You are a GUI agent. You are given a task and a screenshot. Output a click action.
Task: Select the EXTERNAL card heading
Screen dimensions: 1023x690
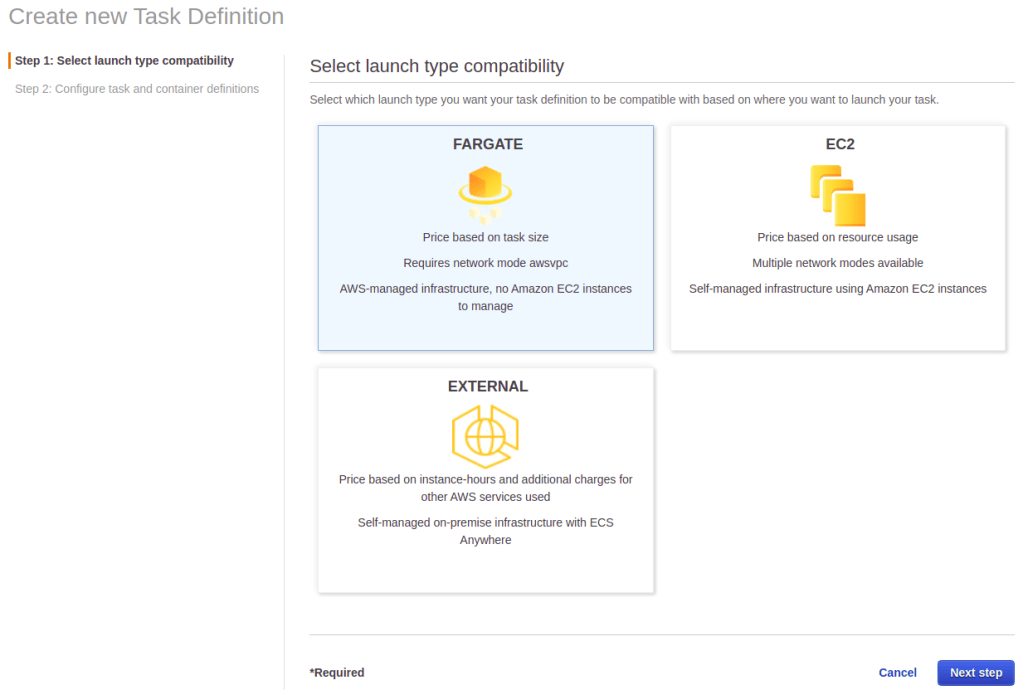(x=487, y=386)
